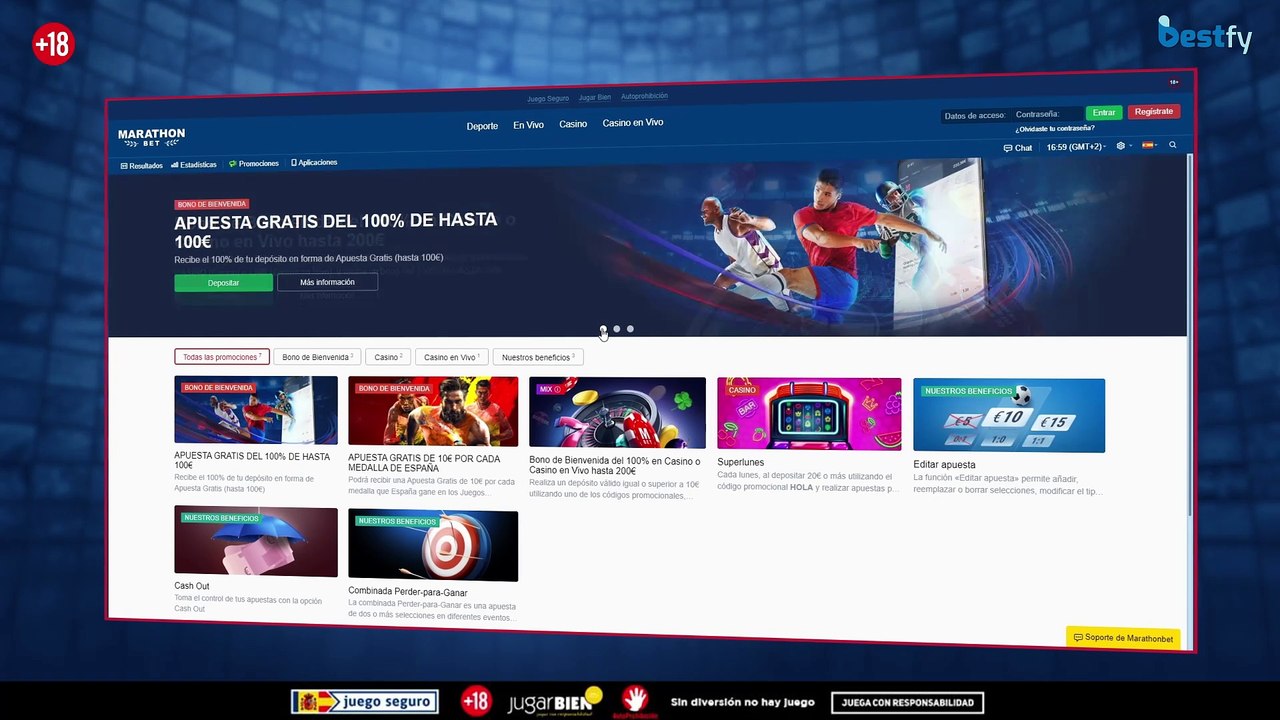Focus the Contraseña password field
Viewport: 1280px width, 720px height.
(1047, 114)
